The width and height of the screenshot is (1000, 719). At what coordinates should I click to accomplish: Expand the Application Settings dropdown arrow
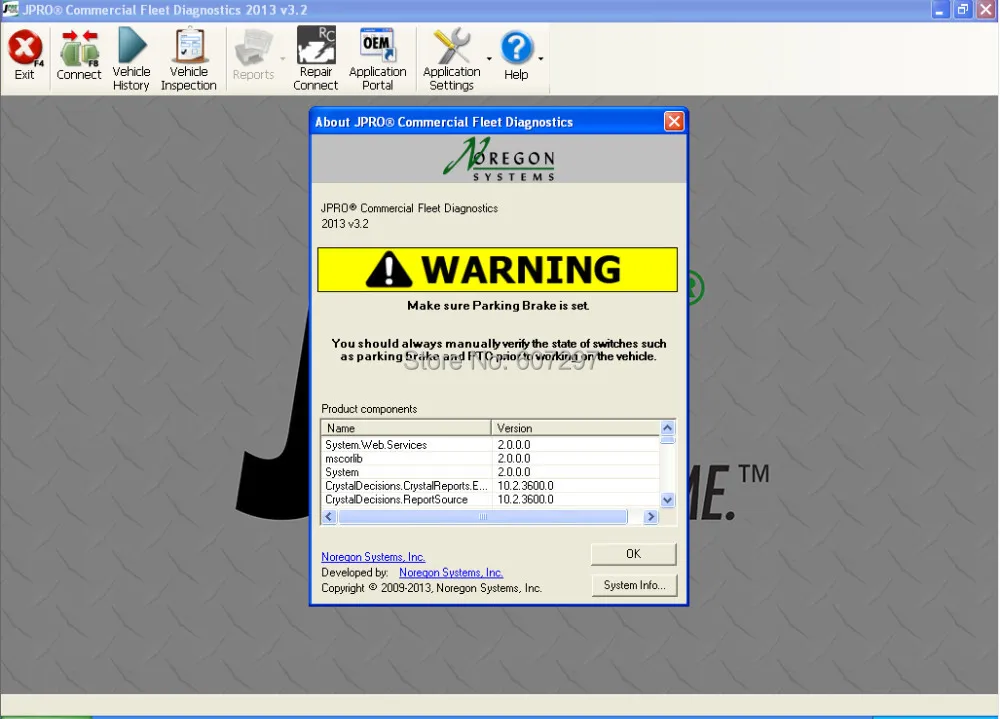click(489, 59)
